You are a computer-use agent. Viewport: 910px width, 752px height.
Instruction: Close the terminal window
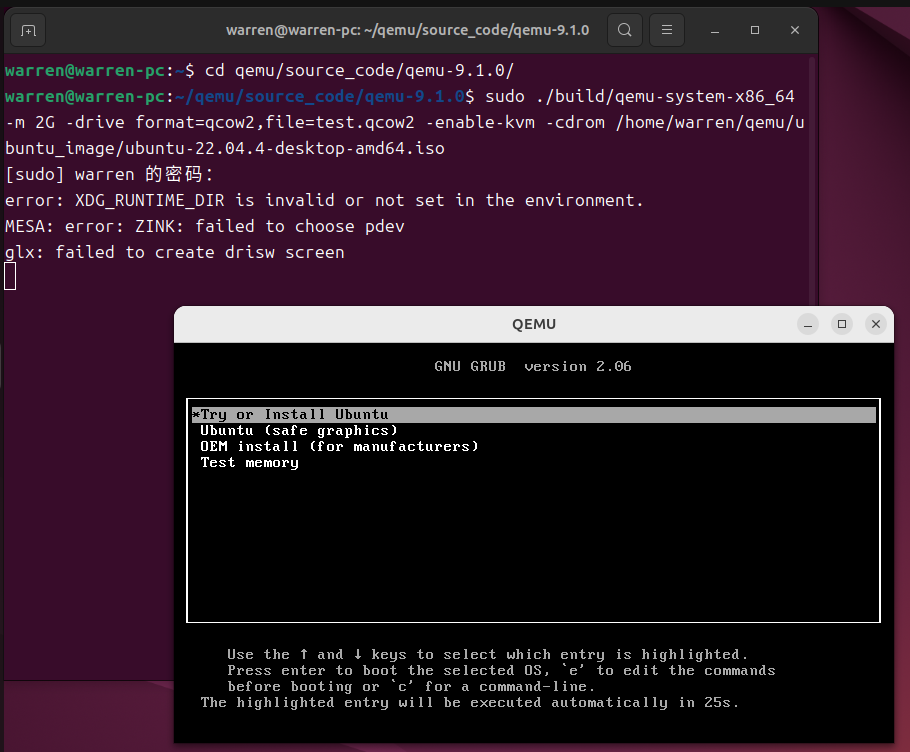pos(795,30)
